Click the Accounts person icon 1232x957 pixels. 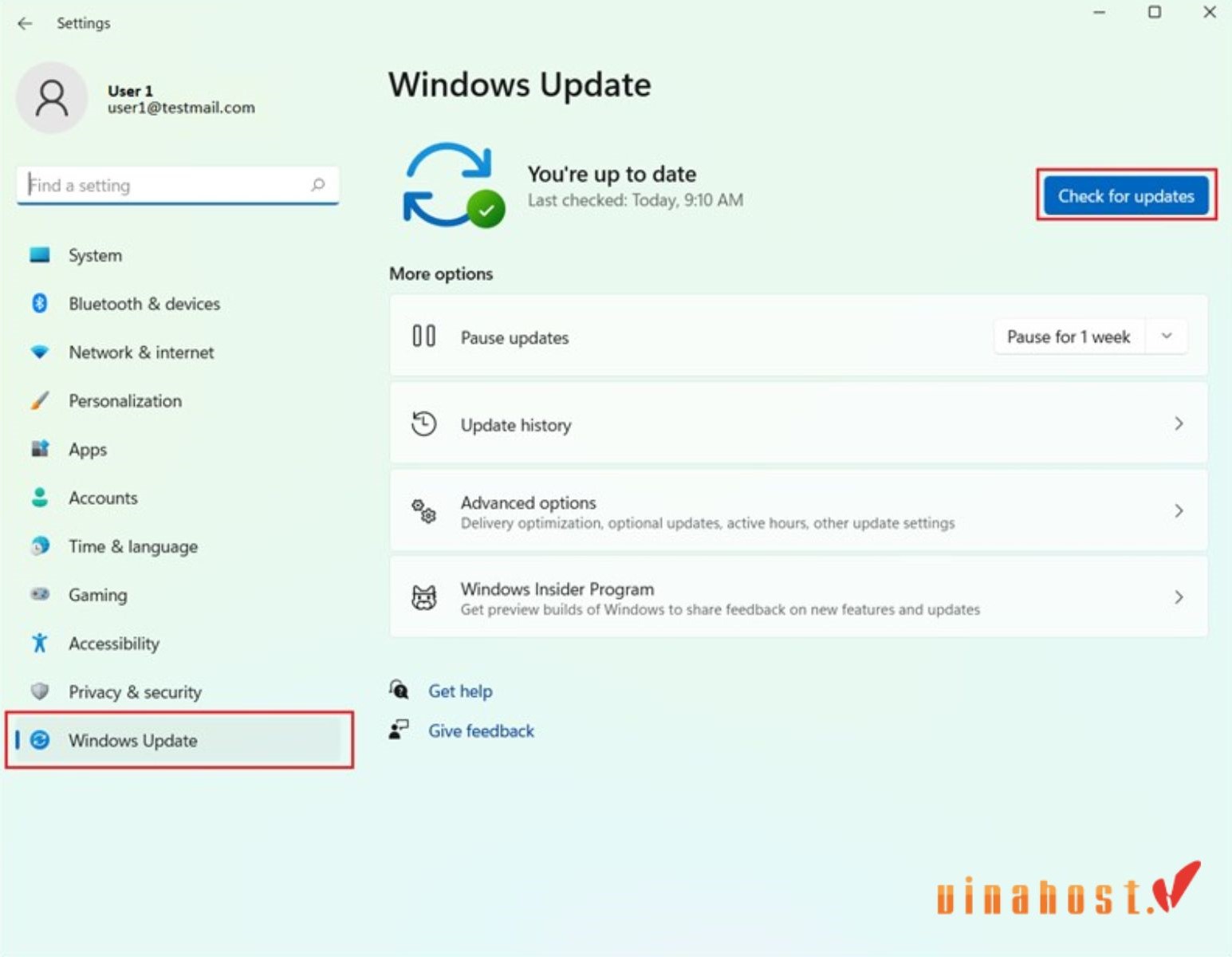(x=40, y=498)
